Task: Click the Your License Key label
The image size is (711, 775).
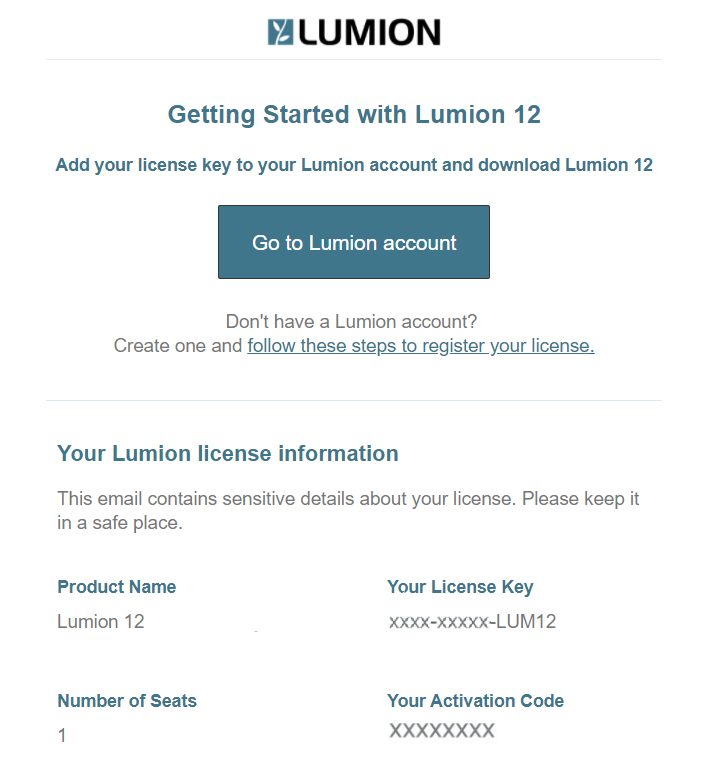Action: [460, 587]
